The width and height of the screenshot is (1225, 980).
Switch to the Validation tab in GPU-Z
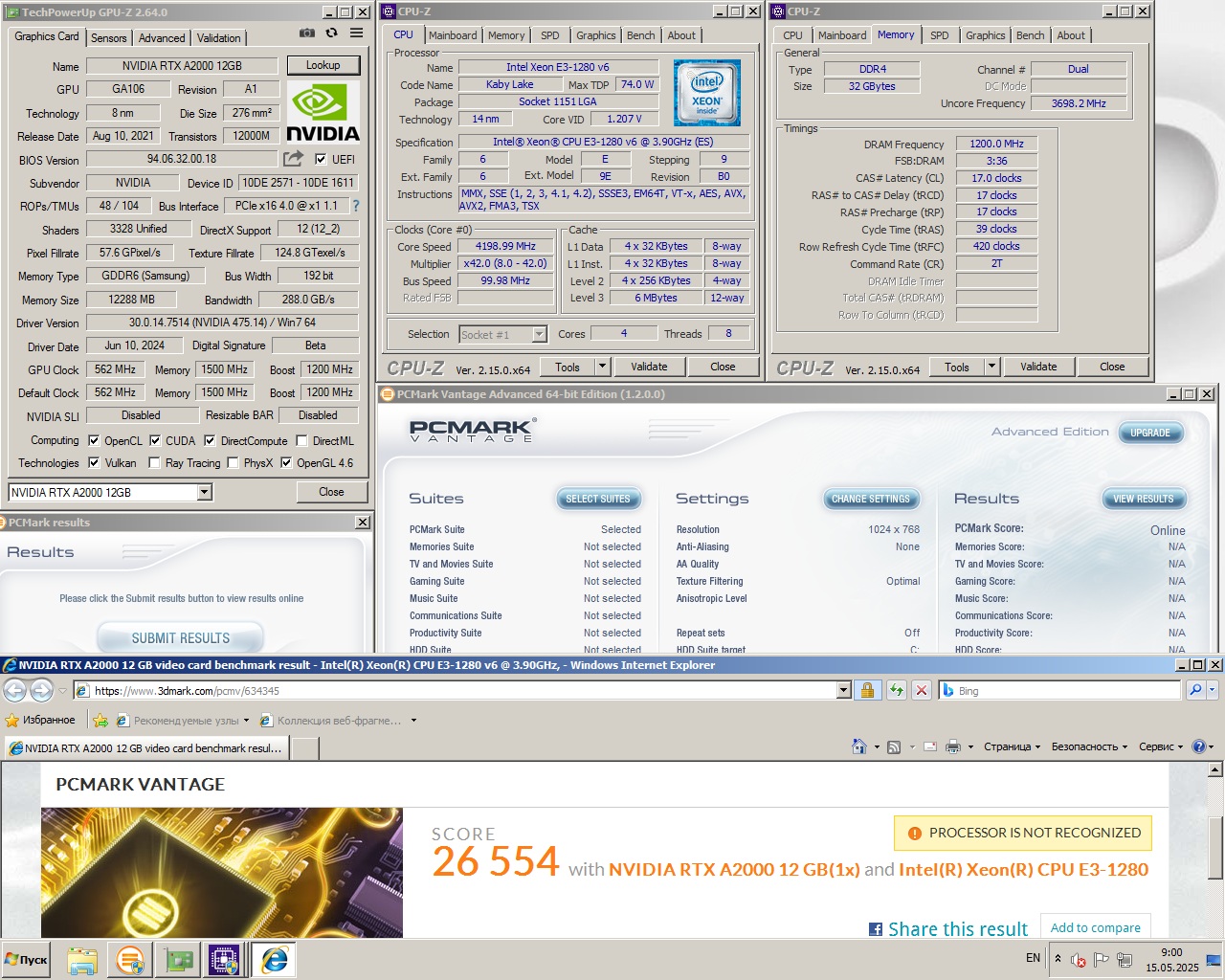219,38
